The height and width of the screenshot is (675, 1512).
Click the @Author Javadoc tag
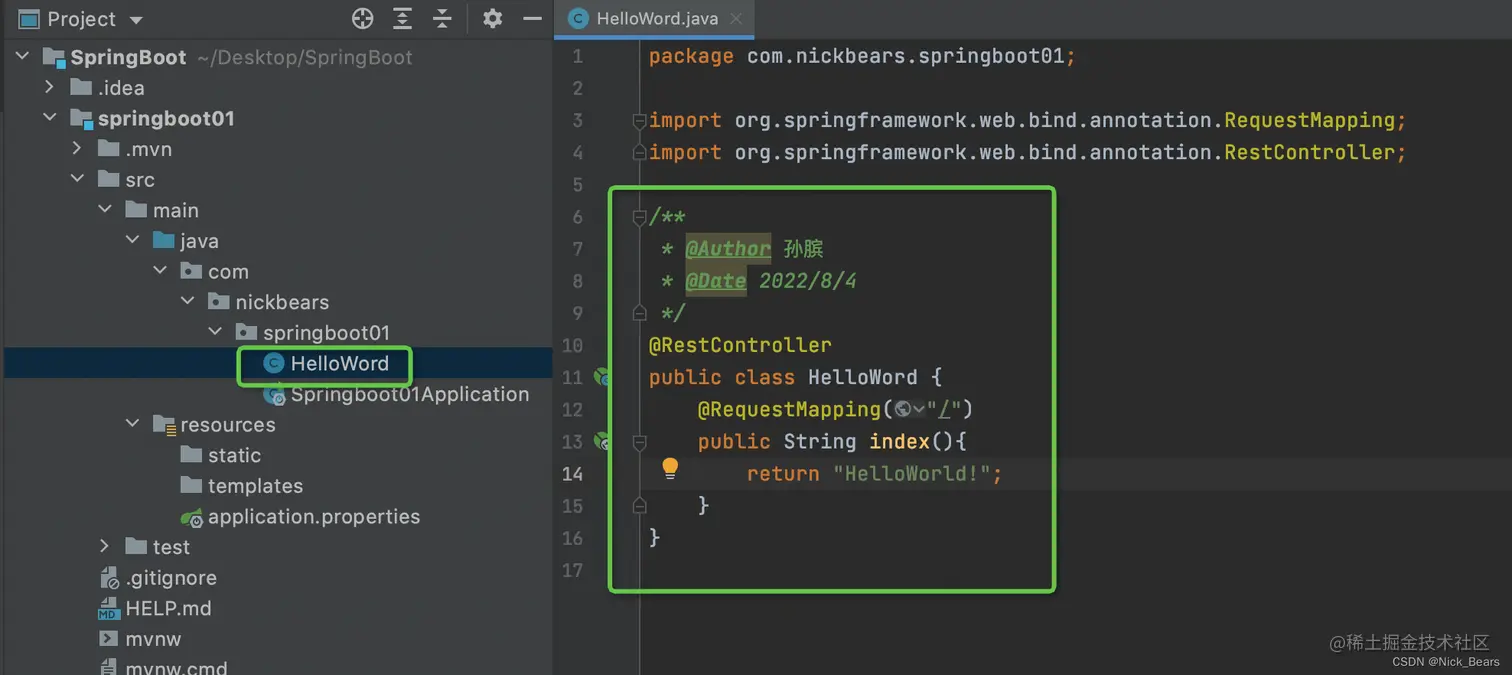pyautogui.click(x=728, y=249)
